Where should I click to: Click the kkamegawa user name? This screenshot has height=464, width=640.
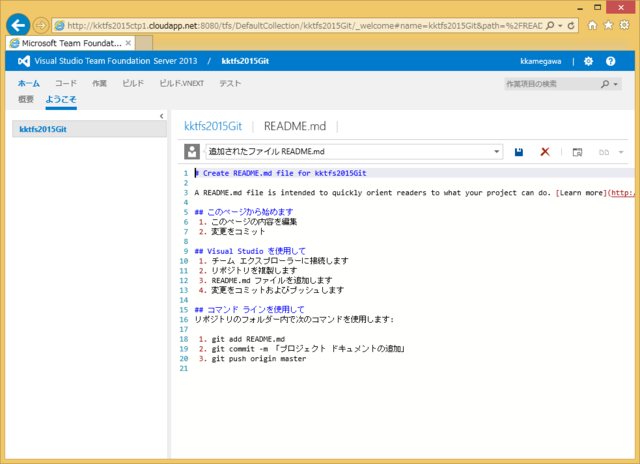[x=540, y=61]
